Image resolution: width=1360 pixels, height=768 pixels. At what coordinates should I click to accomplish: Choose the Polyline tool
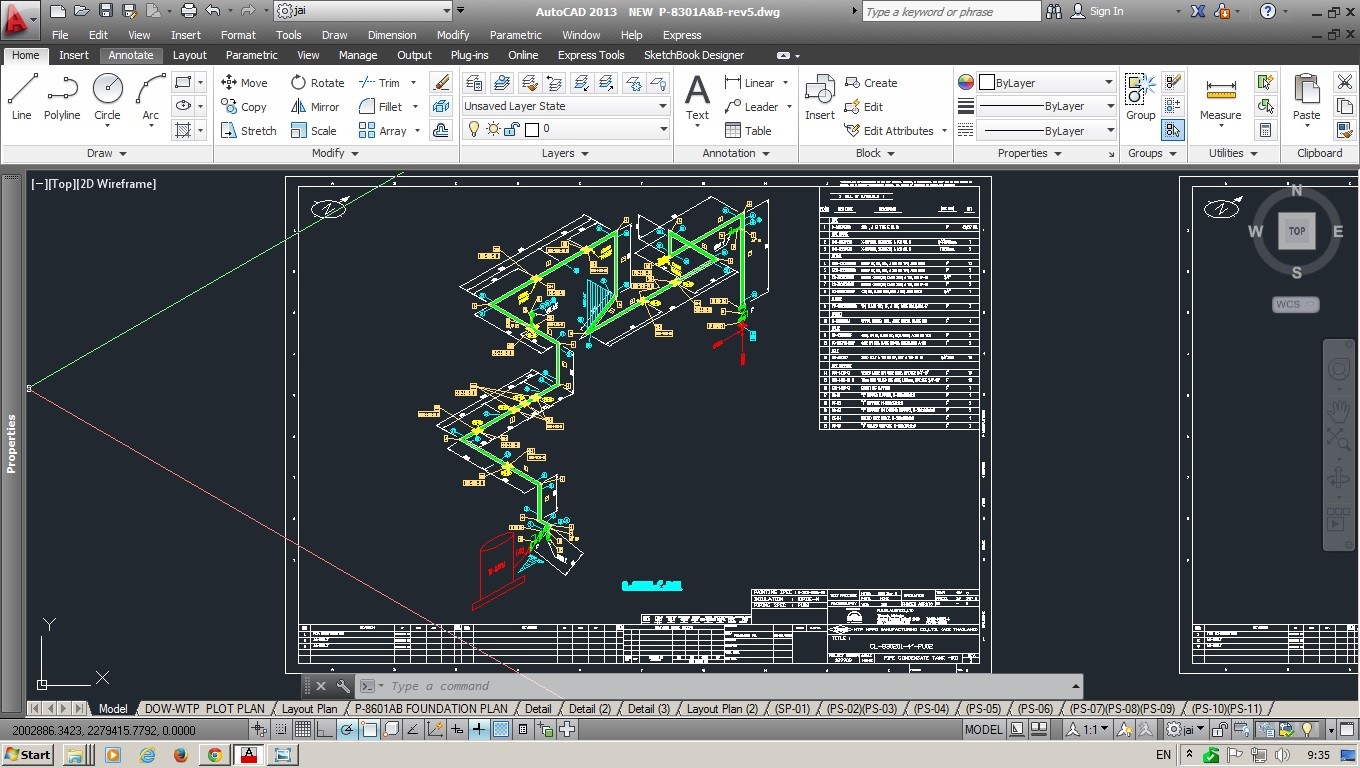(x=62, y=97)
